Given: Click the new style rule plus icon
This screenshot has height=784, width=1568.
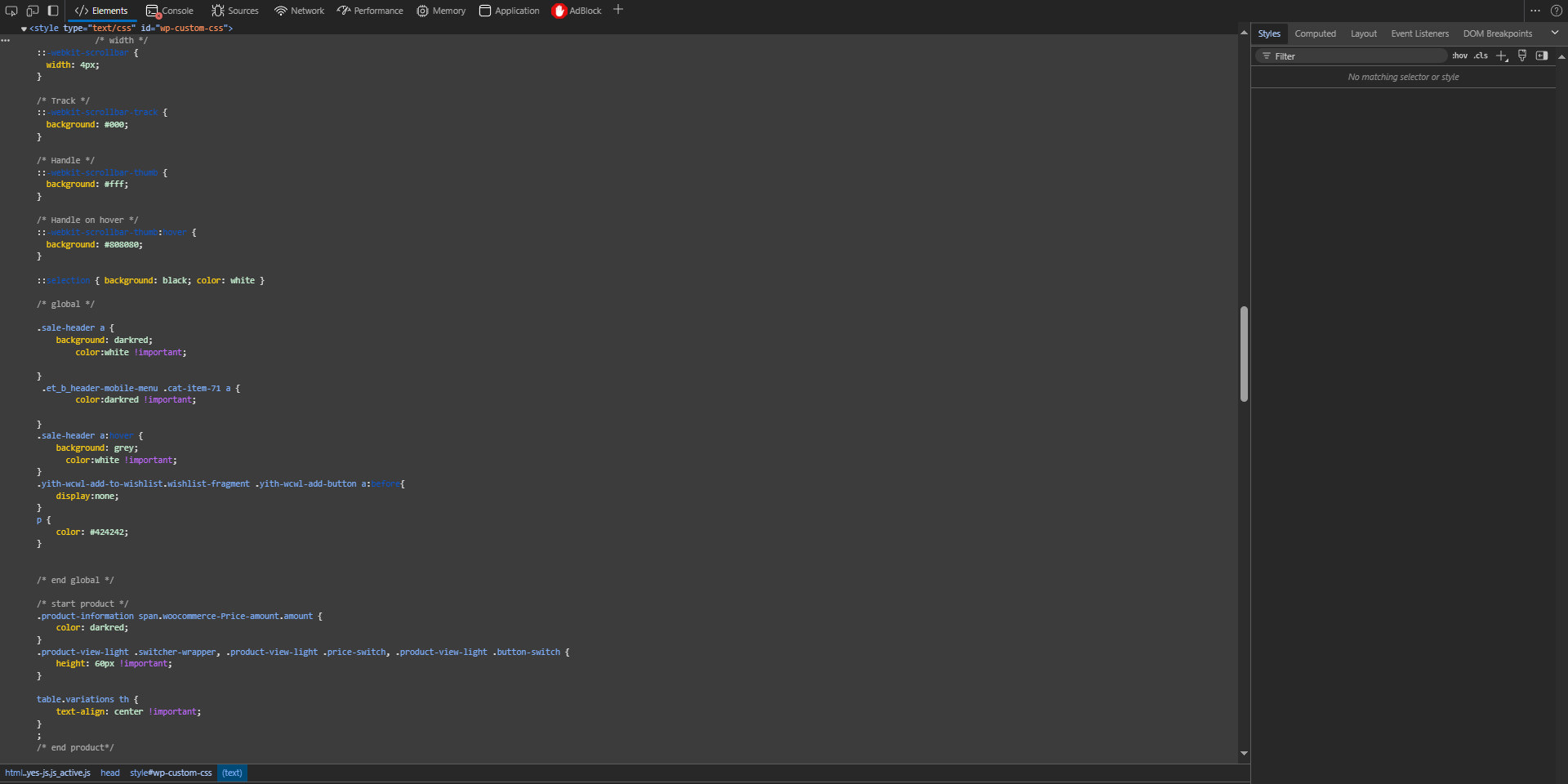Looking at the screenshot, I should (1501, 56).
